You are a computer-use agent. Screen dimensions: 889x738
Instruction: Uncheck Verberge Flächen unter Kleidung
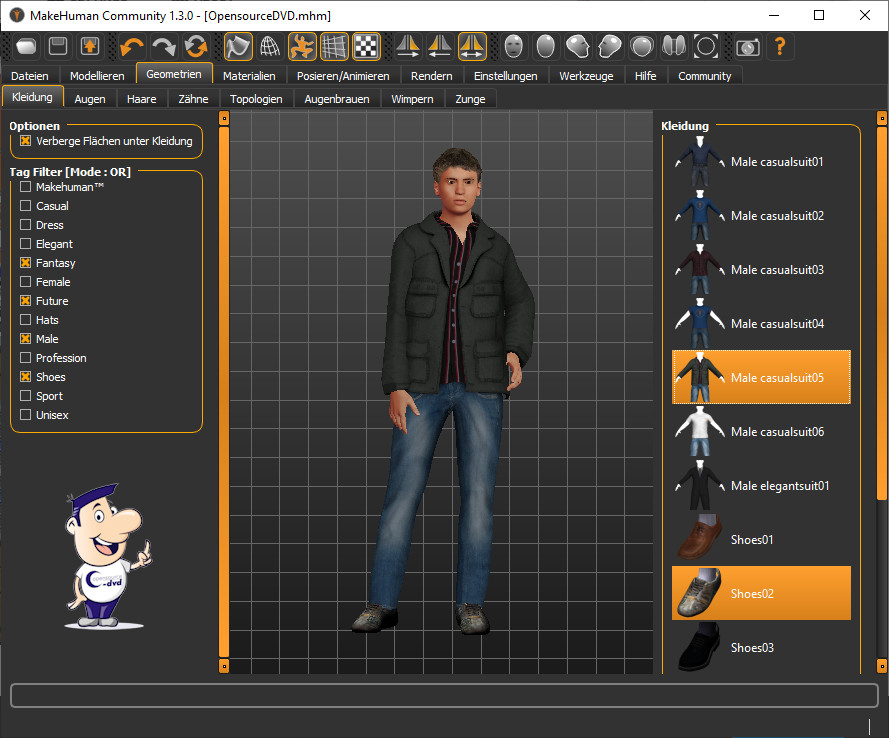coord(26,141)
